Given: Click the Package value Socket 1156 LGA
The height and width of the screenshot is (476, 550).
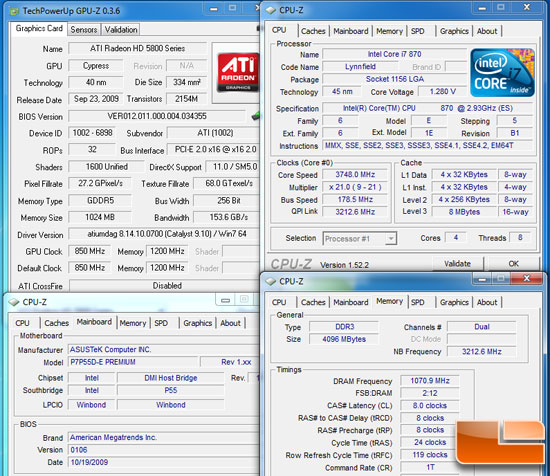Looking at the screenshot, I should coord(395,79).
